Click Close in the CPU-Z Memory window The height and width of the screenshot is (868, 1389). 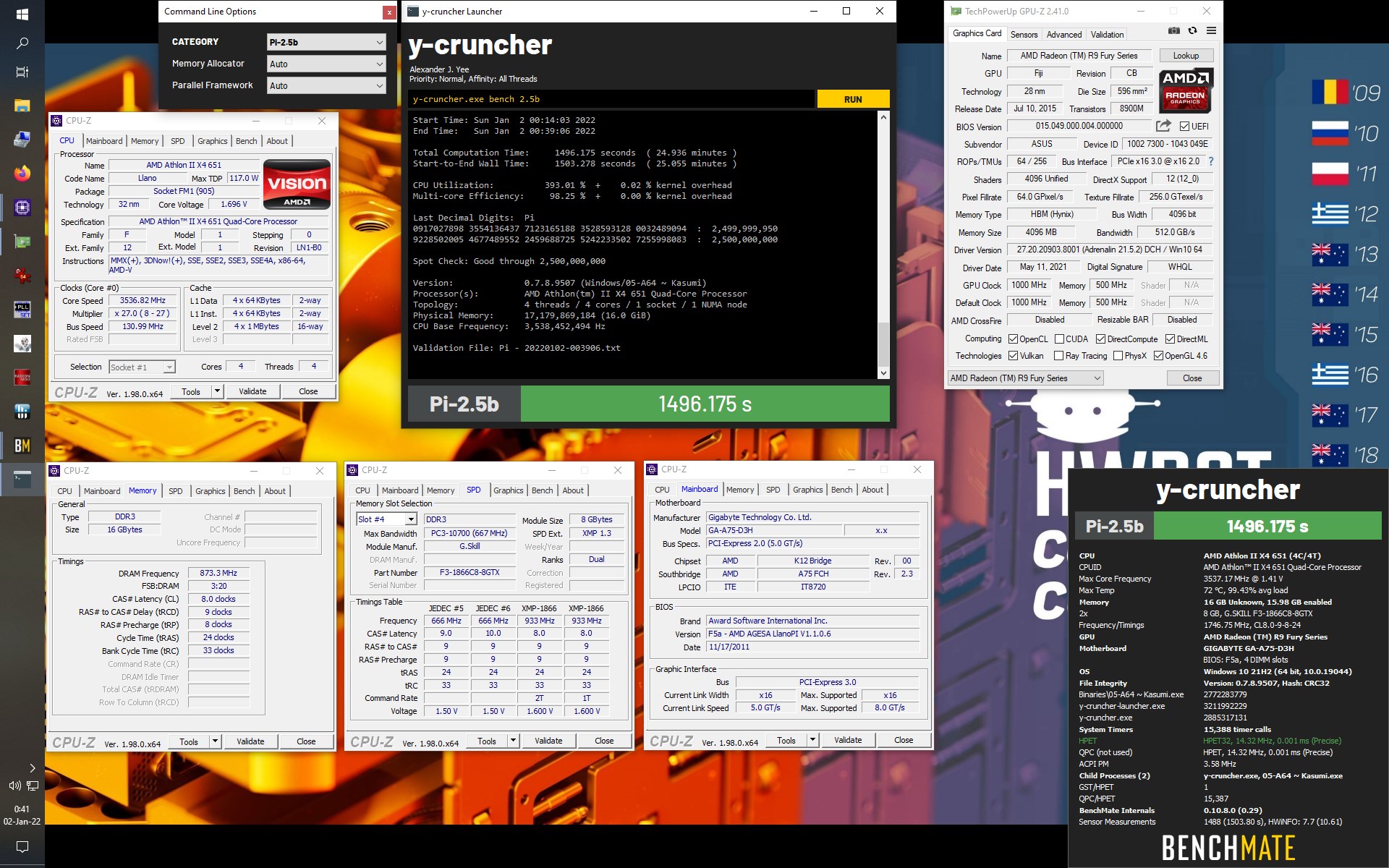[306, 741]
